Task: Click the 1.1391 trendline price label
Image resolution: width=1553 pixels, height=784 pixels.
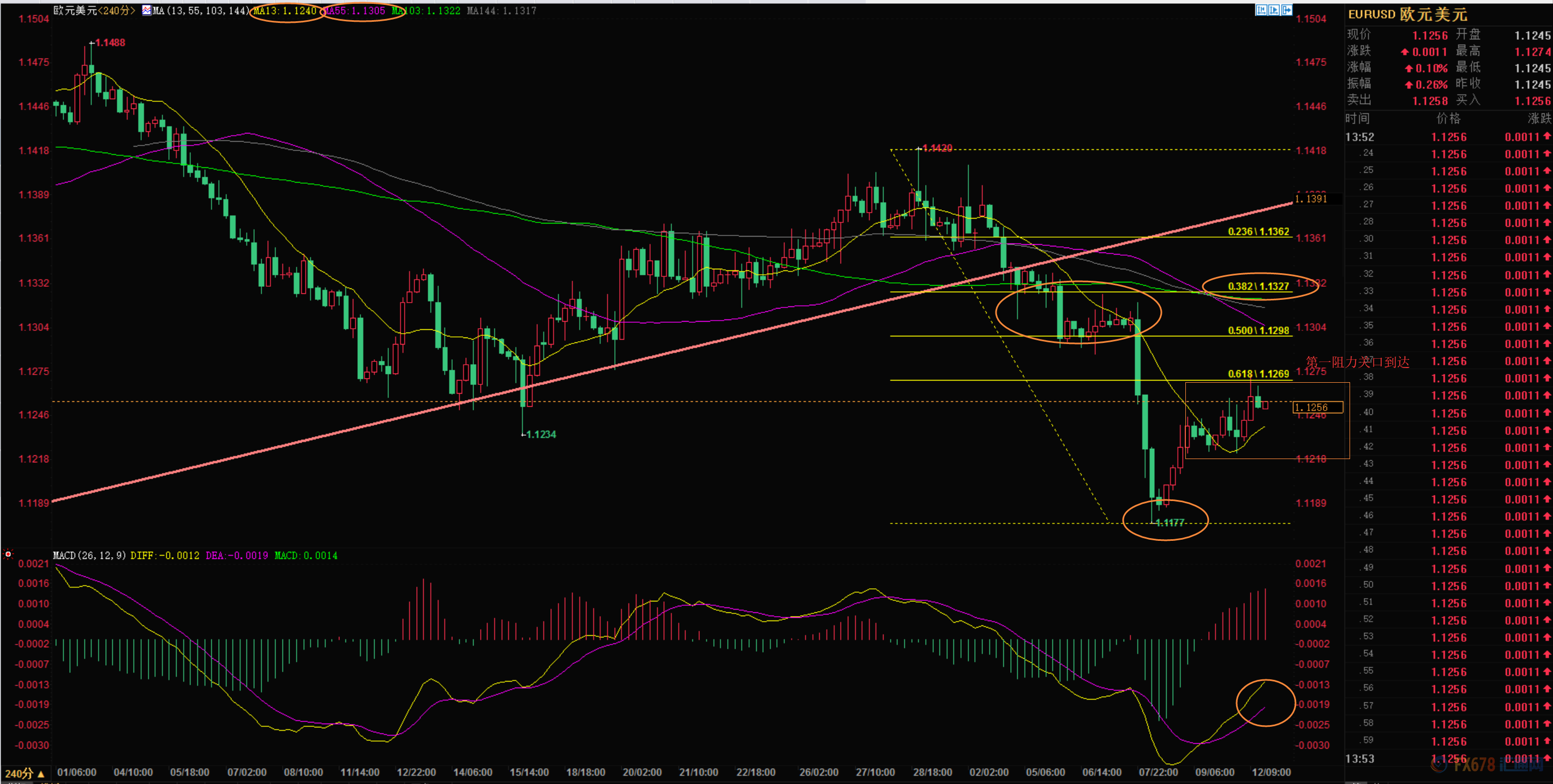Action: click(x=1311, y=199)
